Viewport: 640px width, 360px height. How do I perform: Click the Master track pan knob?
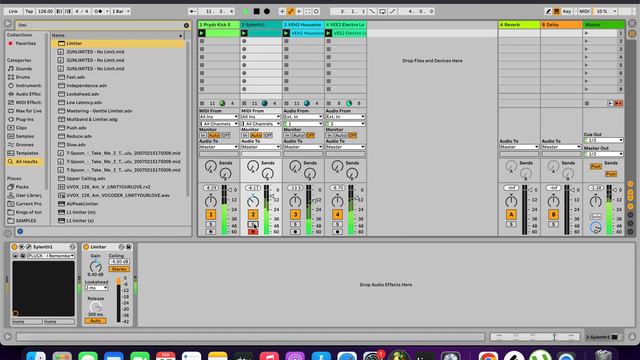coord(596,201)
